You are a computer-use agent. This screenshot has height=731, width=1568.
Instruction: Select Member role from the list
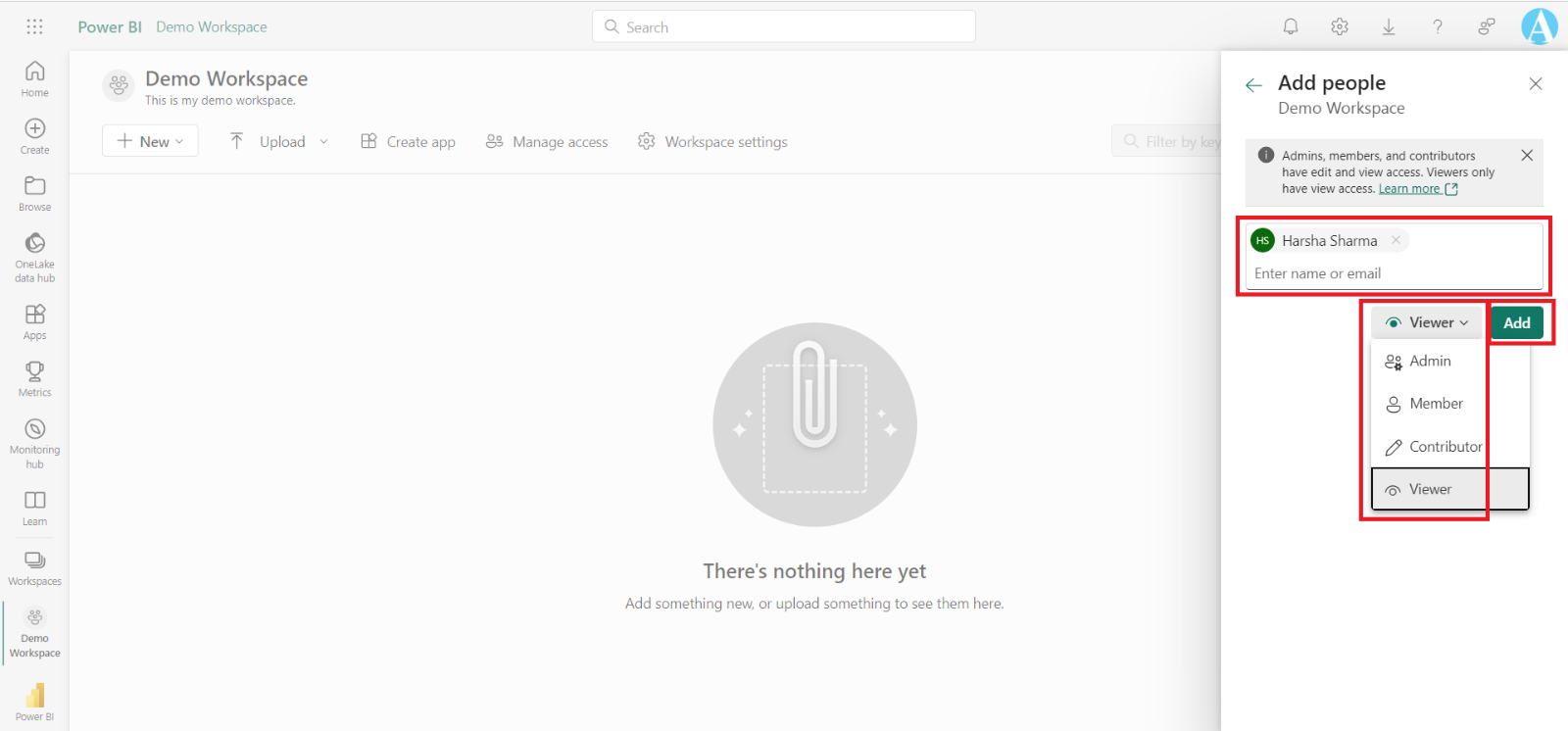[1435, 404]
